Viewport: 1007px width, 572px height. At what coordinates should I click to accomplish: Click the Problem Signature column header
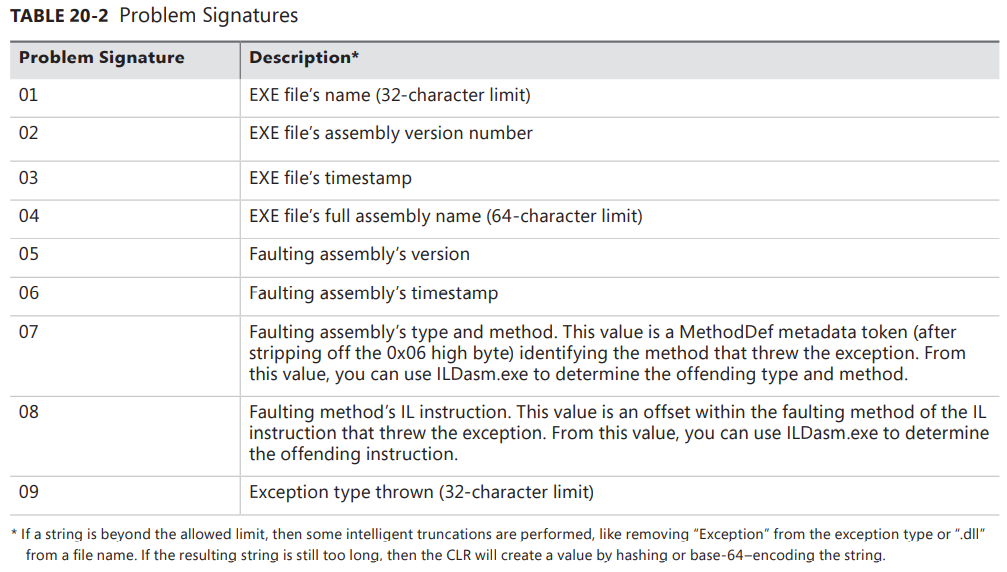(x=101, y=57)
